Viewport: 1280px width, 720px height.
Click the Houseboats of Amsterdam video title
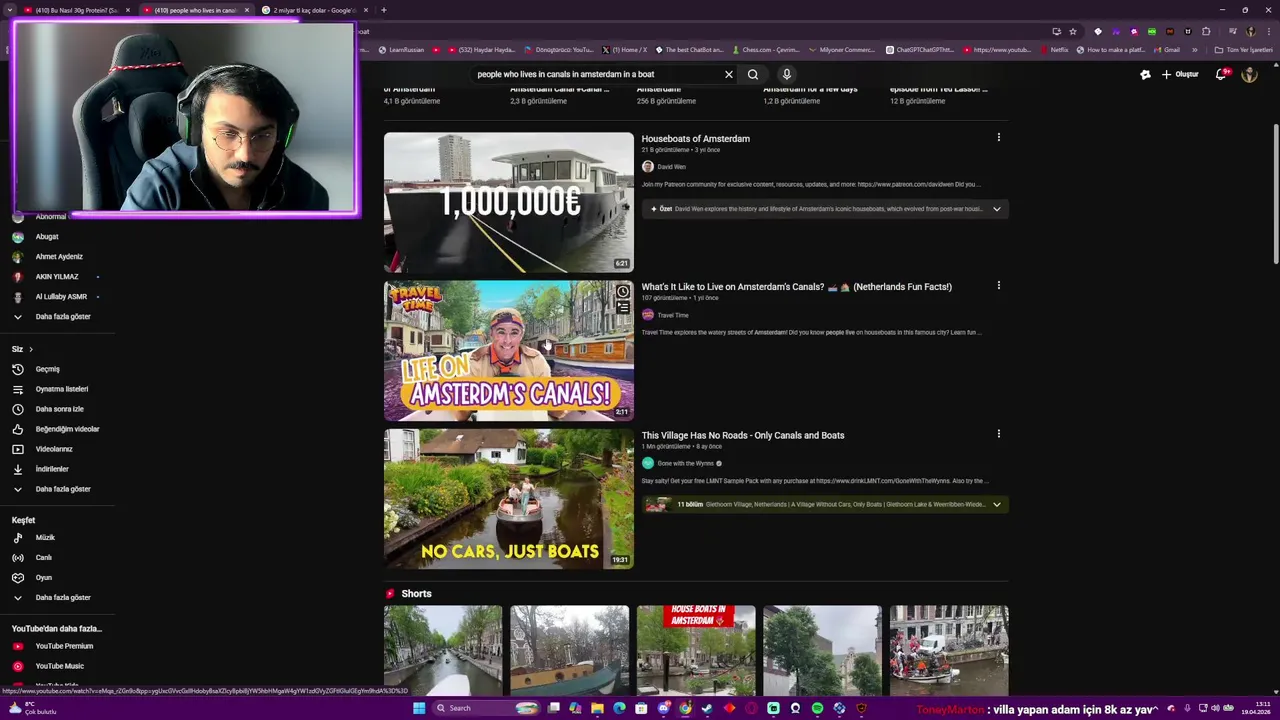click(x=695, y=139)
